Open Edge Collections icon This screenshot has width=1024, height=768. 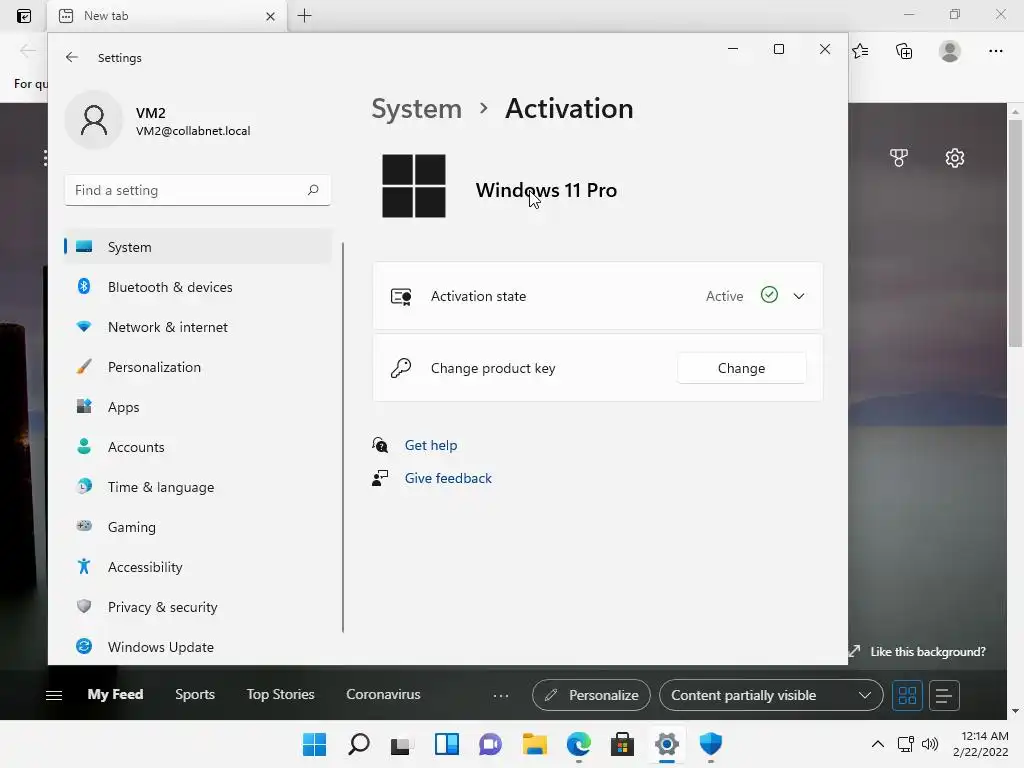(904, 51)
